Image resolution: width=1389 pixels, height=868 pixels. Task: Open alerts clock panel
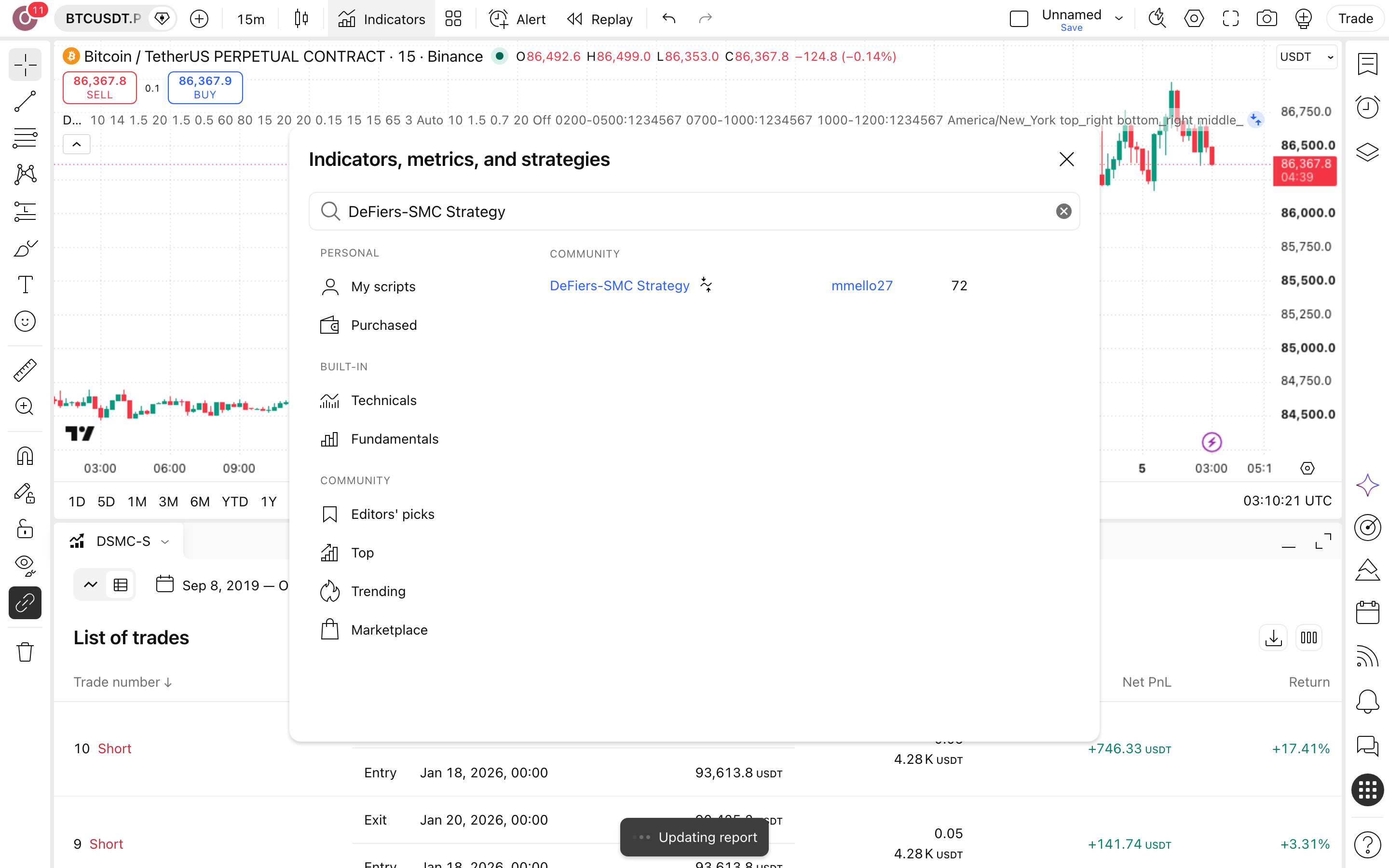point(1368,108)
